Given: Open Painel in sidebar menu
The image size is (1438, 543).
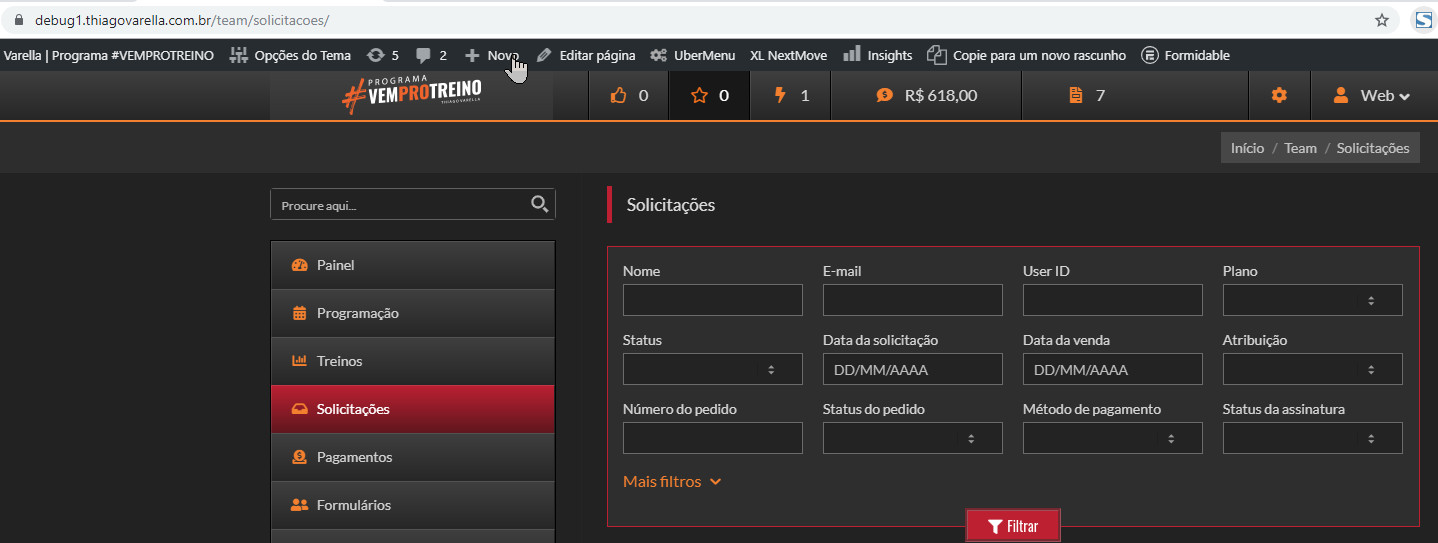Looking at the screenshot, I should click(412, 265).
